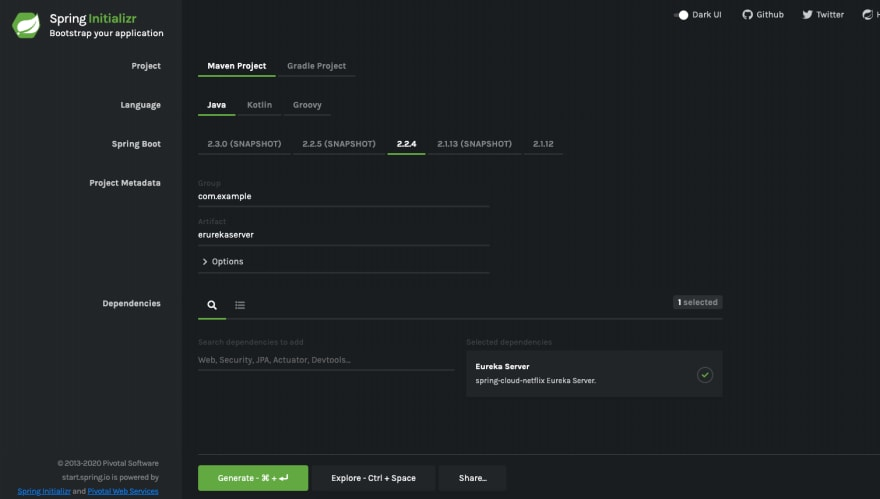Select Spring Boot 2.3.0 (SNAPSHOT)
880x499 pixels.
(244, 144)
